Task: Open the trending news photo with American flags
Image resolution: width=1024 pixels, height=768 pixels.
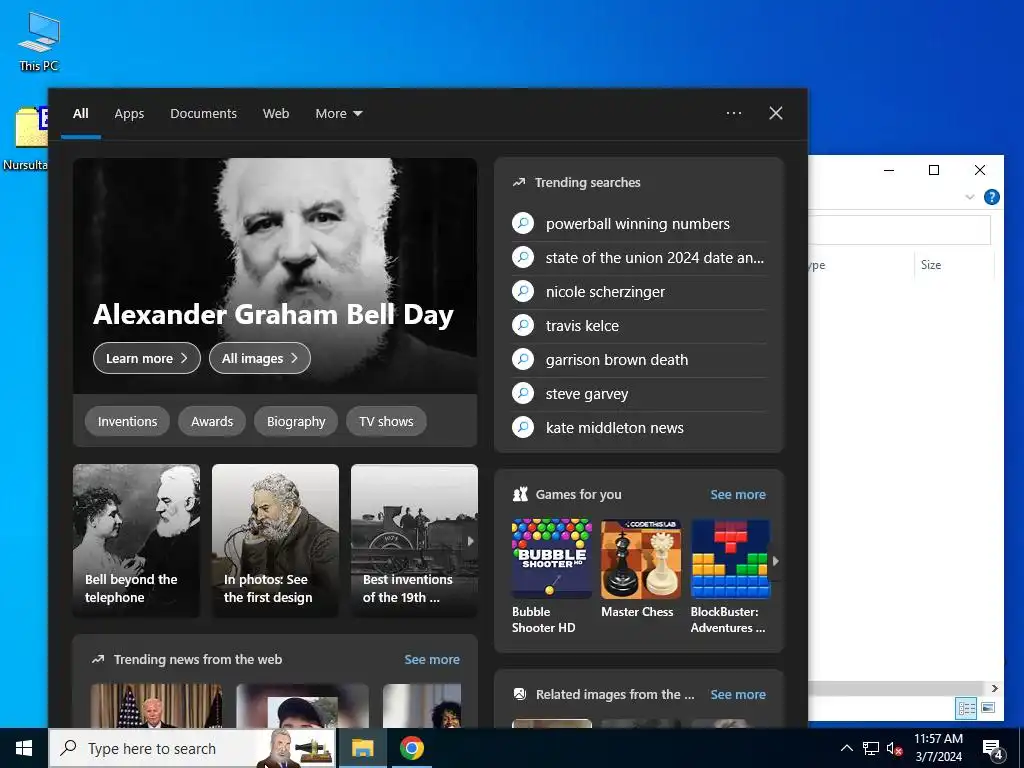Action: [x=156, y=706]
